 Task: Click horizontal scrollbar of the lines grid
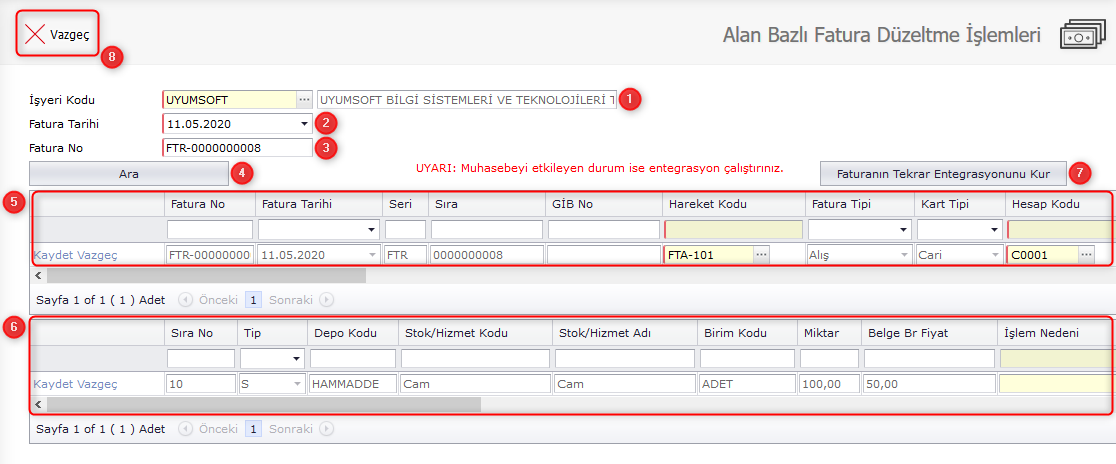tap(260, 405)
